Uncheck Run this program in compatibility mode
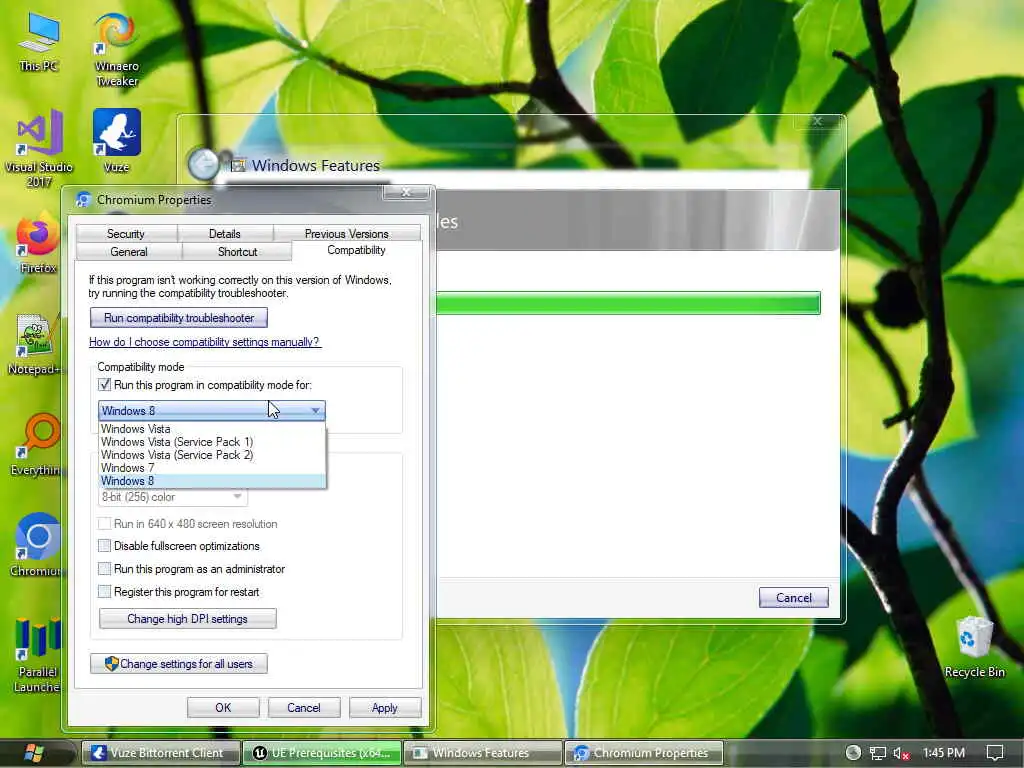This screenshot has width=1024, height=768. 104,385
